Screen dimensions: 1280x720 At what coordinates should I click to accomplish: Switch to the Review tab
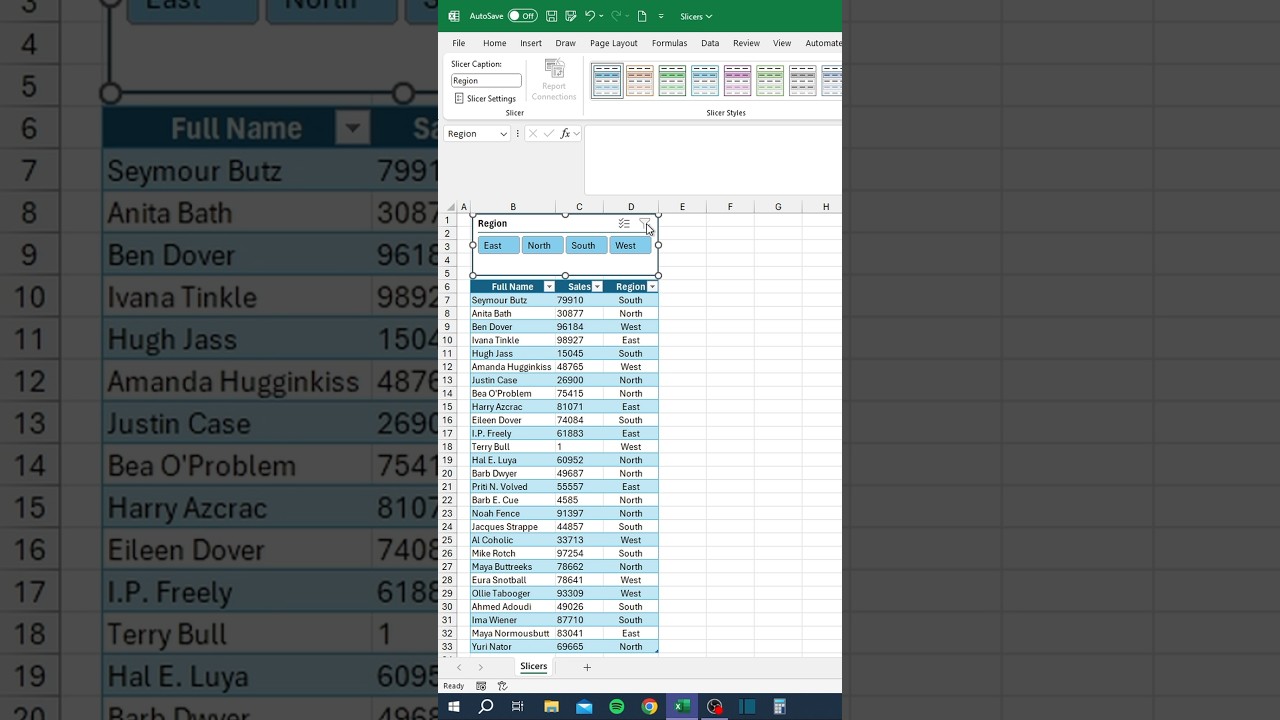coord(746,43)
